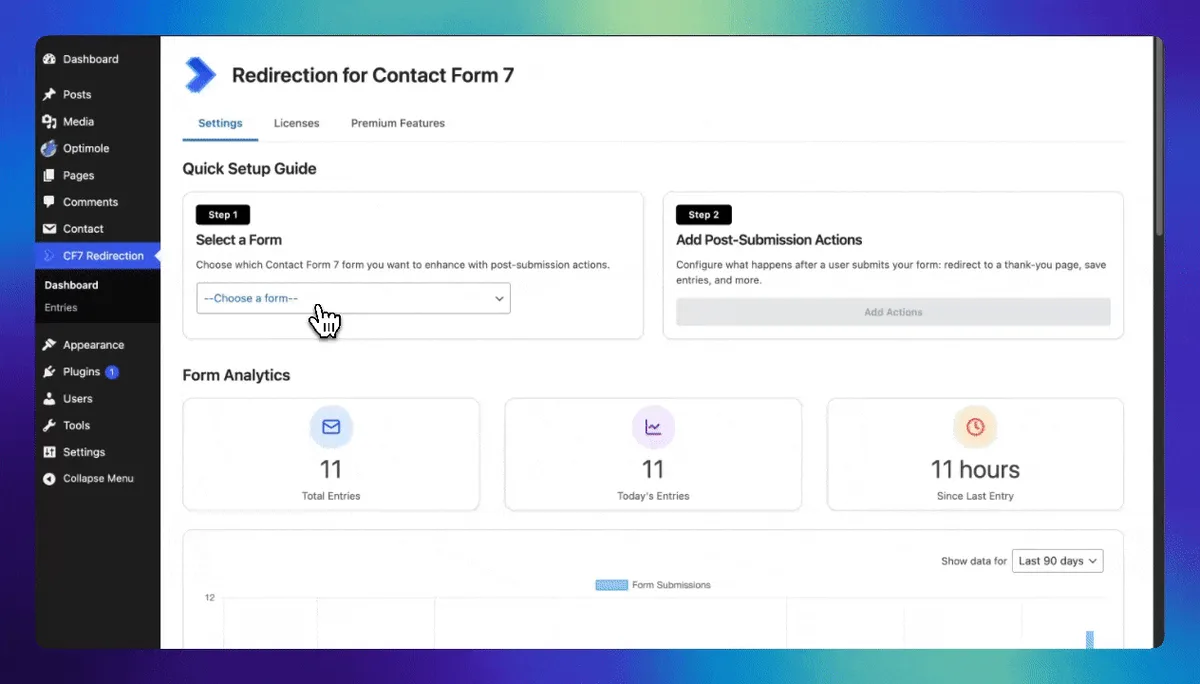1200x684 pixels.
Task: Click the Tools wrench icon
Action: pyautogui.click(x=49, y=426)
